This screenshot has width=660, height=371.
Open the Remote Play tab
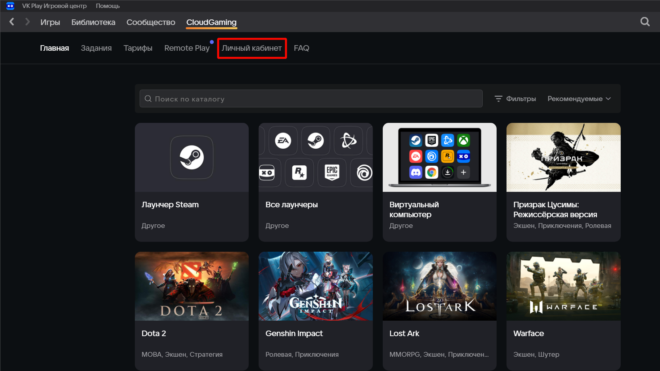click(x=187, y=48)
